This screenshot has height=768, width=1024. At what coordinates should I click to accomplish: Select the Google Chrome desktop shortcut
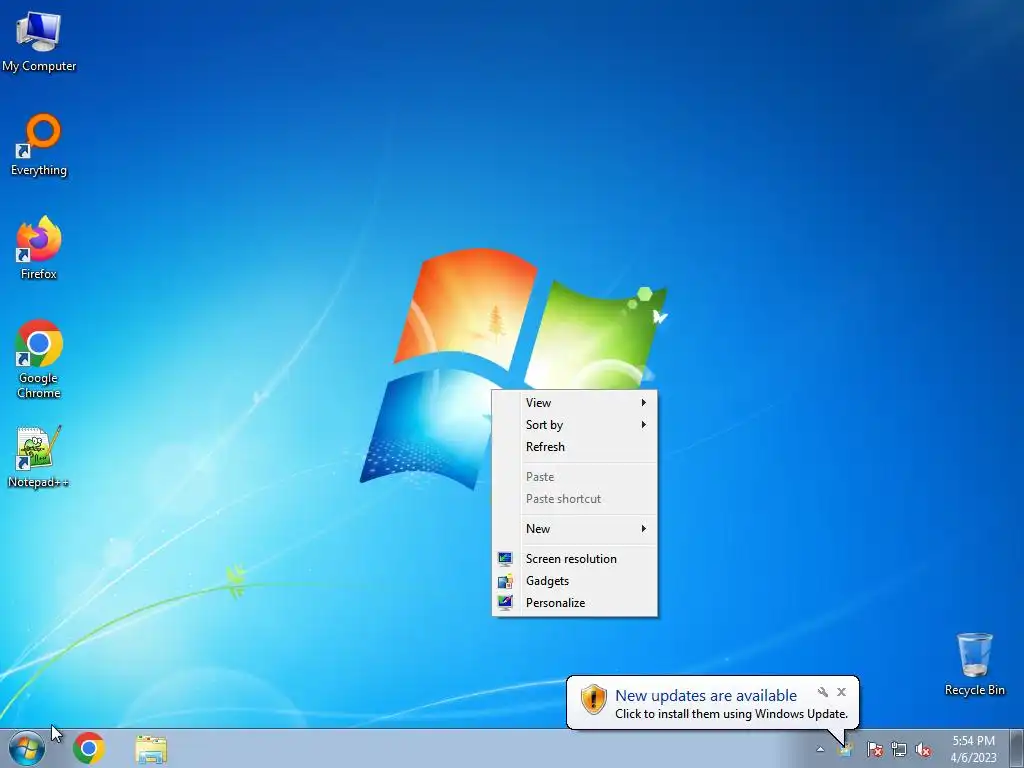pos(39,359)
